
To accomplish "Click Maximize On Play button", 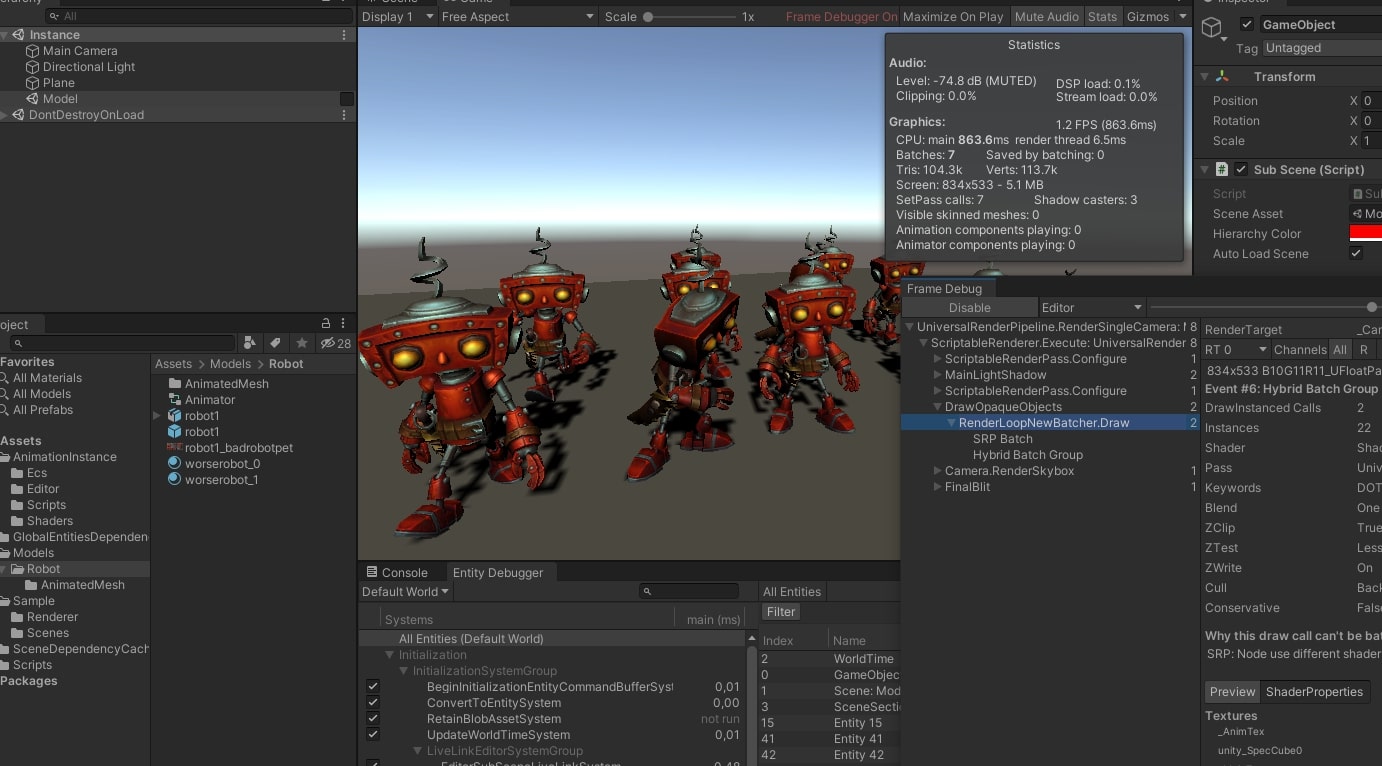I will [x=953, y=17].
